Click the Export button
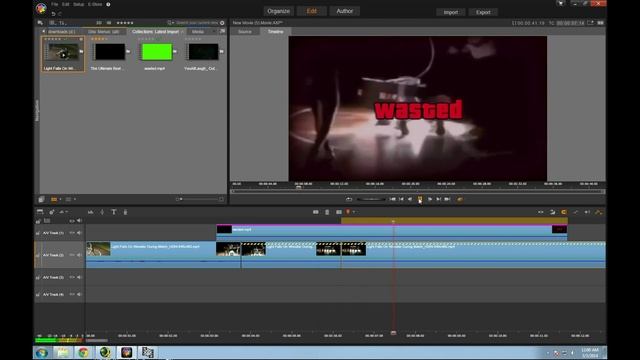The image size is (640, 360). click(x=483, y=12)
